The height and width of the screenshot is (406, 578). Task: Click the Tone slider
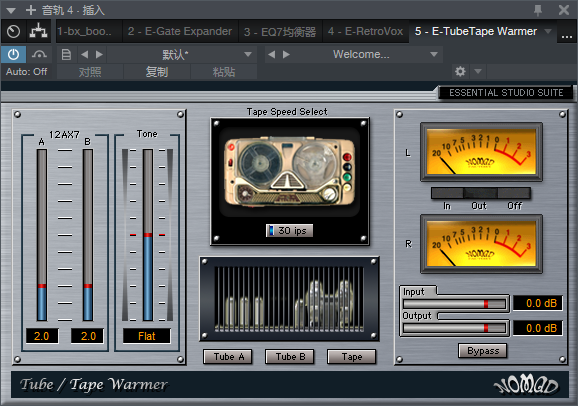(x=148, y=235)
